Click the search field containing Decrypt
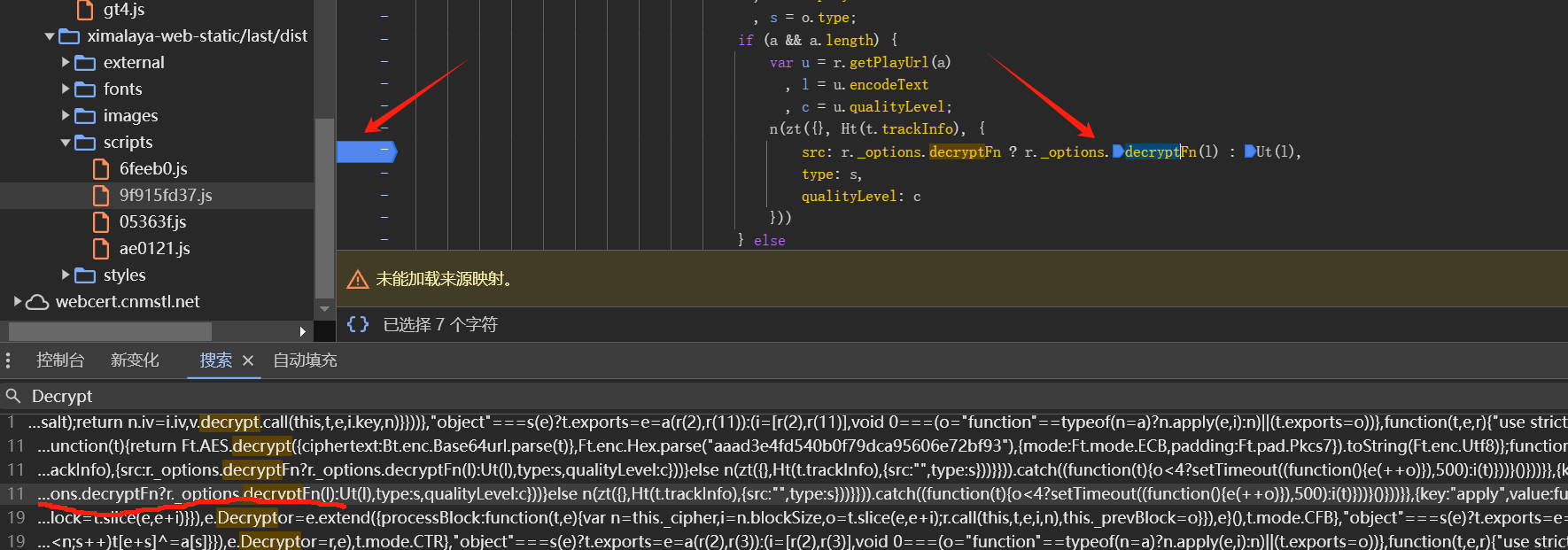This screenshot has height=550, width=1568. pos(354,396)
